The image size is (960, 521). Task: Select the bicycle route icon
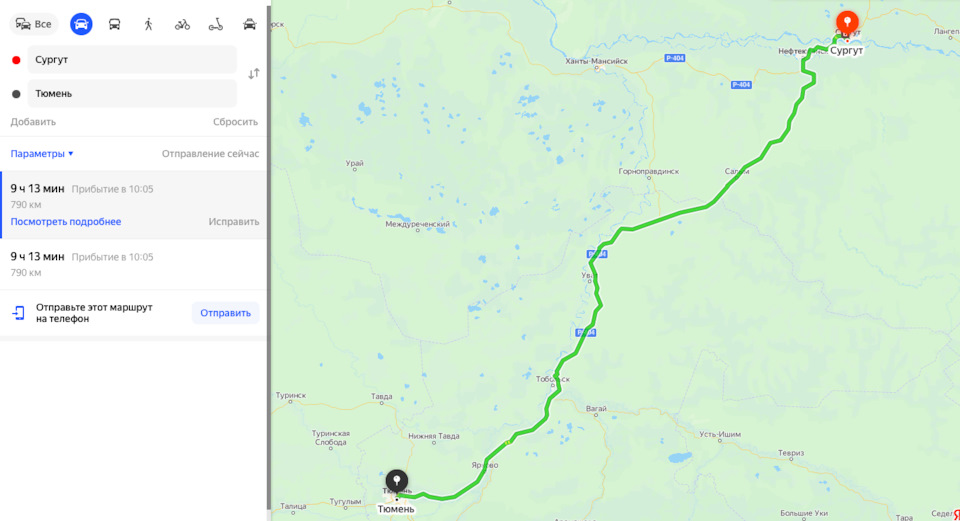182,24
